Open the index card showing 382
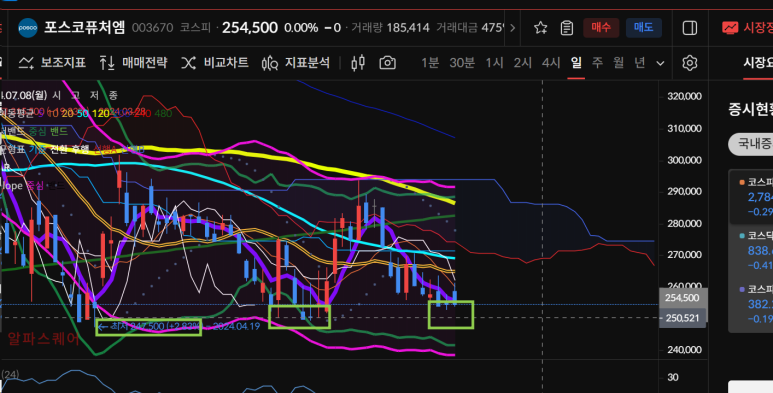 [751, 304]
